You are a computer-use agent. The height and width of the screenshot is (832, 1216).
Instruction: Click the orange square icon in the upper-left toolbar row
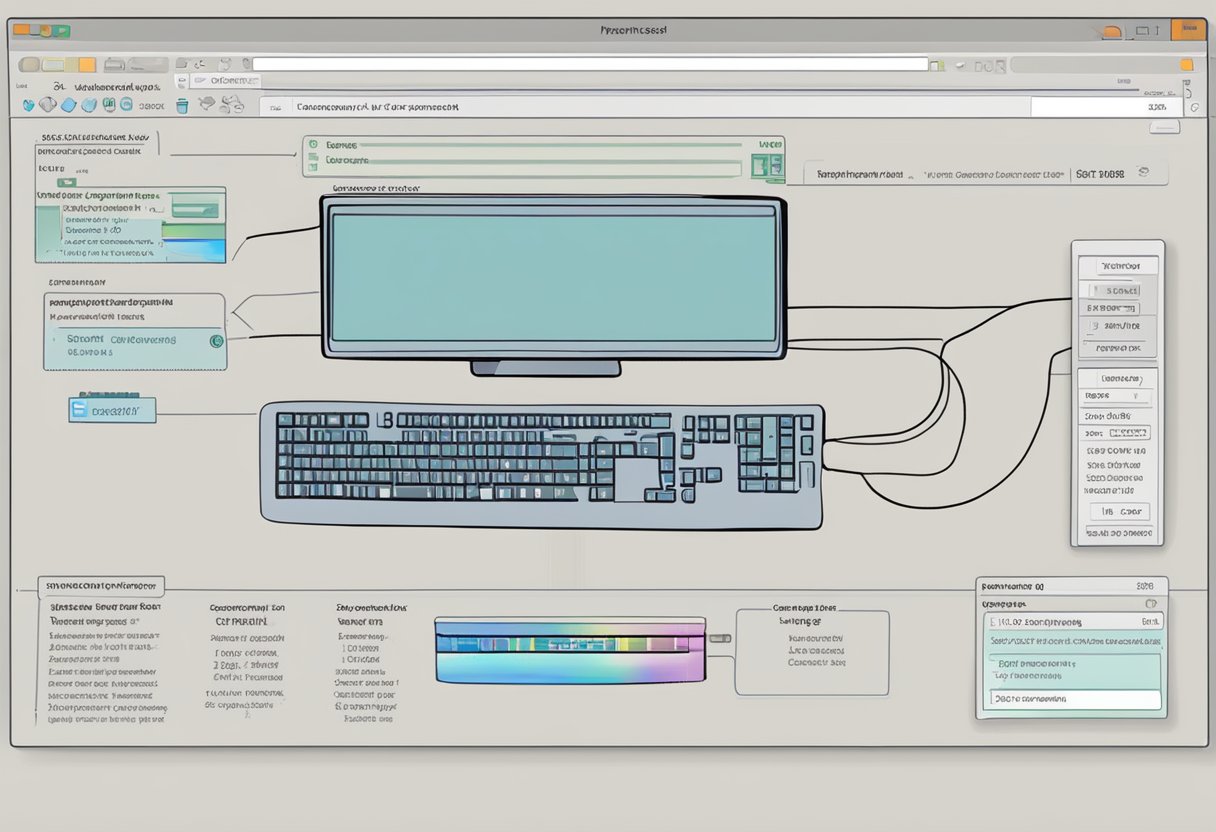(x=87, y=65)
